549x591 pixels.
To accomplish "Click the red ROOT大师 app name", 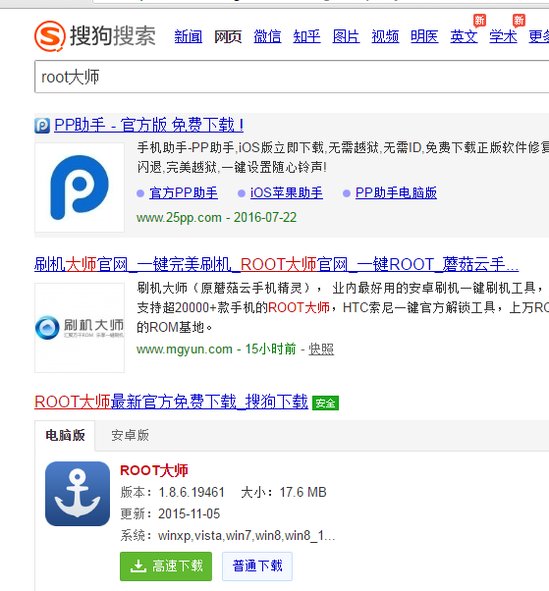I will (154, 470).
